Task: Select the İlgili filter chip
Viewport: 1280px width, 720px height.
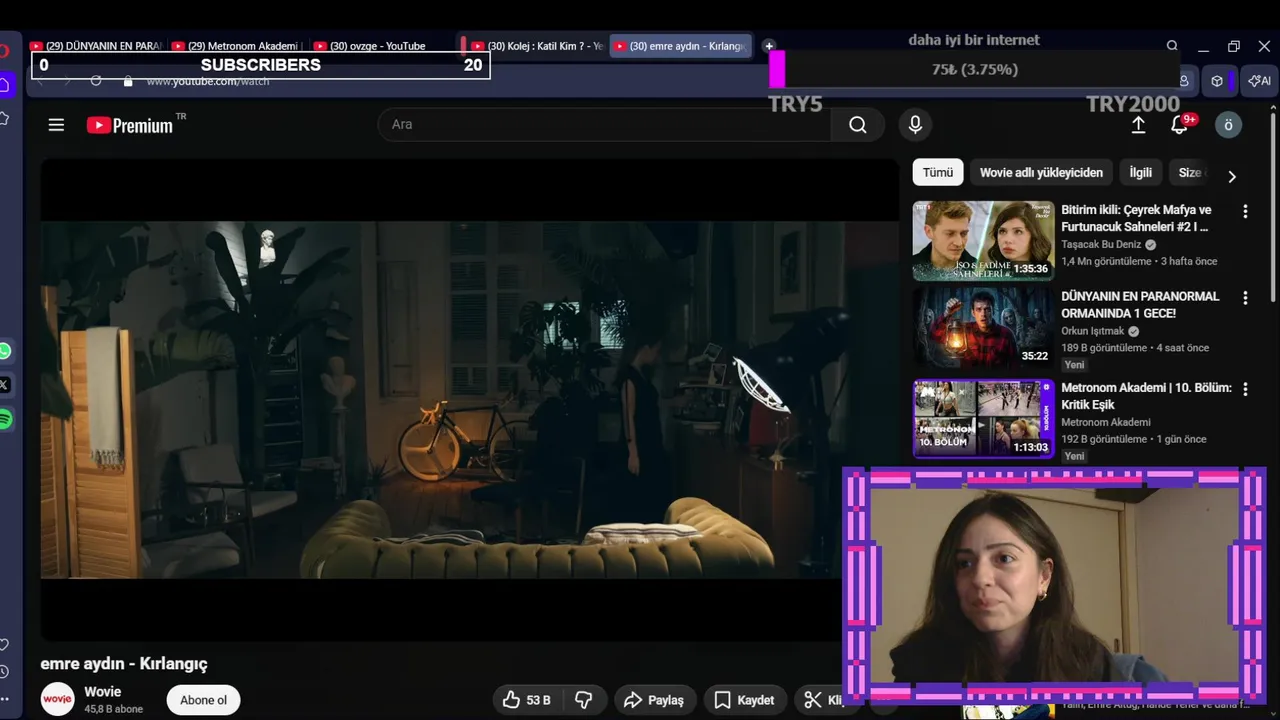Action: tap(1141, 172)
